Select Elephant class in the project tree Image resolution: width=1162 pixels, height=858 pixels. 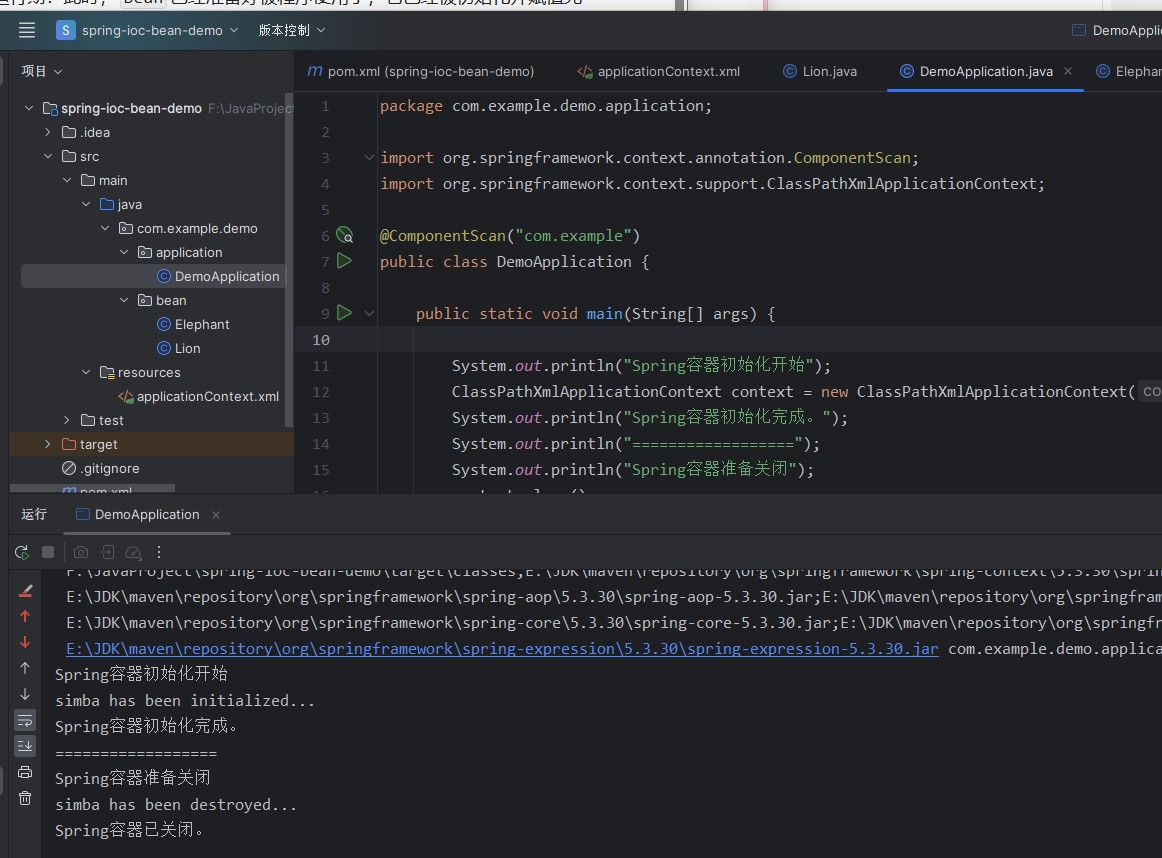click(202, 324)
